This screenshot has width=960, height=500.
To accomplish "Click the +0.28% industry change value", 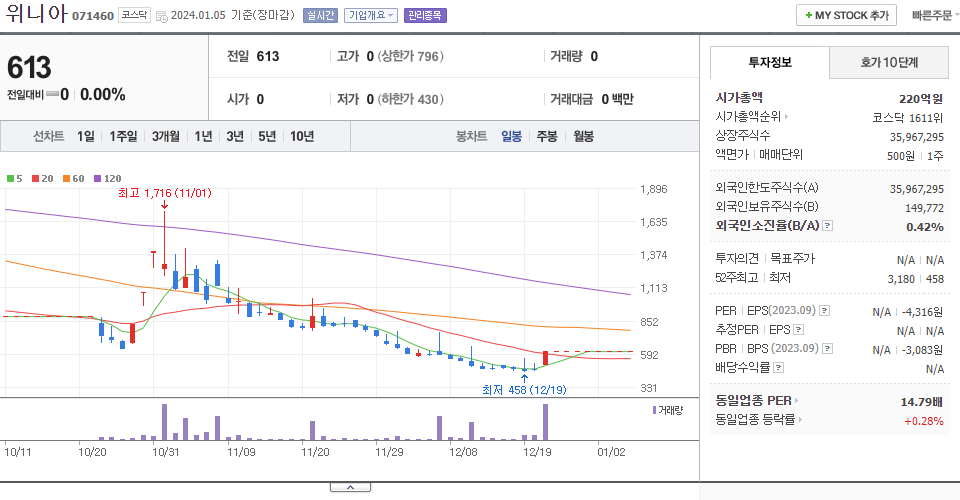I will click(923, 421).
